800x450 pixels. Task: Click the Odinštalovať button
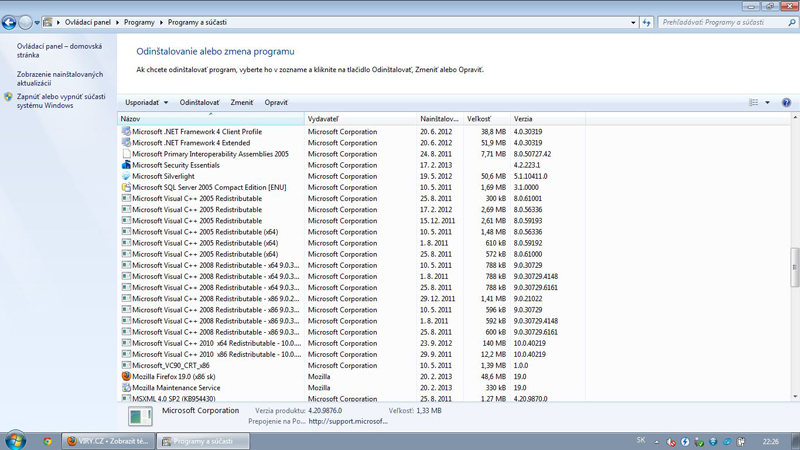click(199, 103)
